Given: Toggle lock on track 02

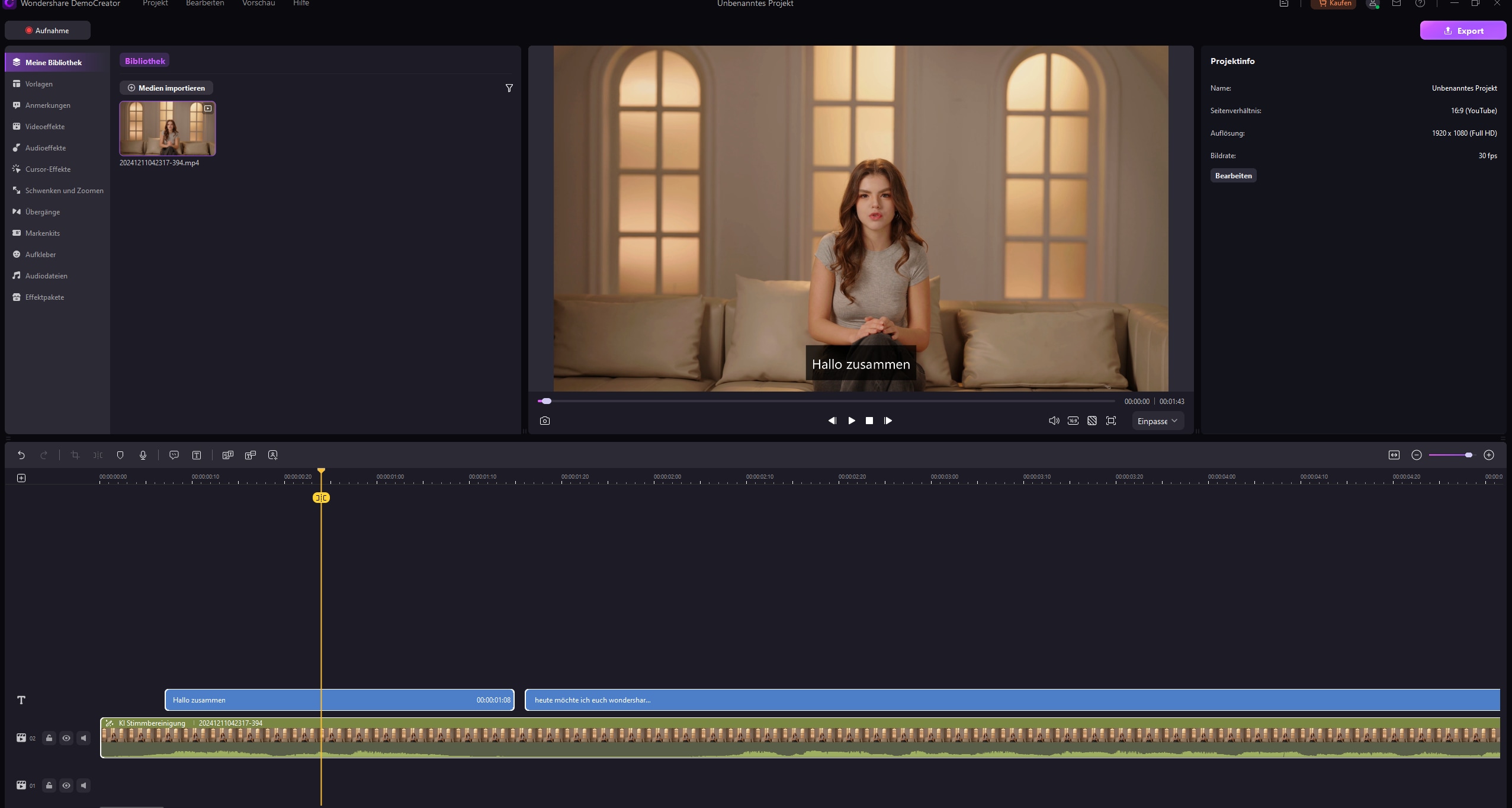Looking at the screenshot, I should [x=49, y=738].
